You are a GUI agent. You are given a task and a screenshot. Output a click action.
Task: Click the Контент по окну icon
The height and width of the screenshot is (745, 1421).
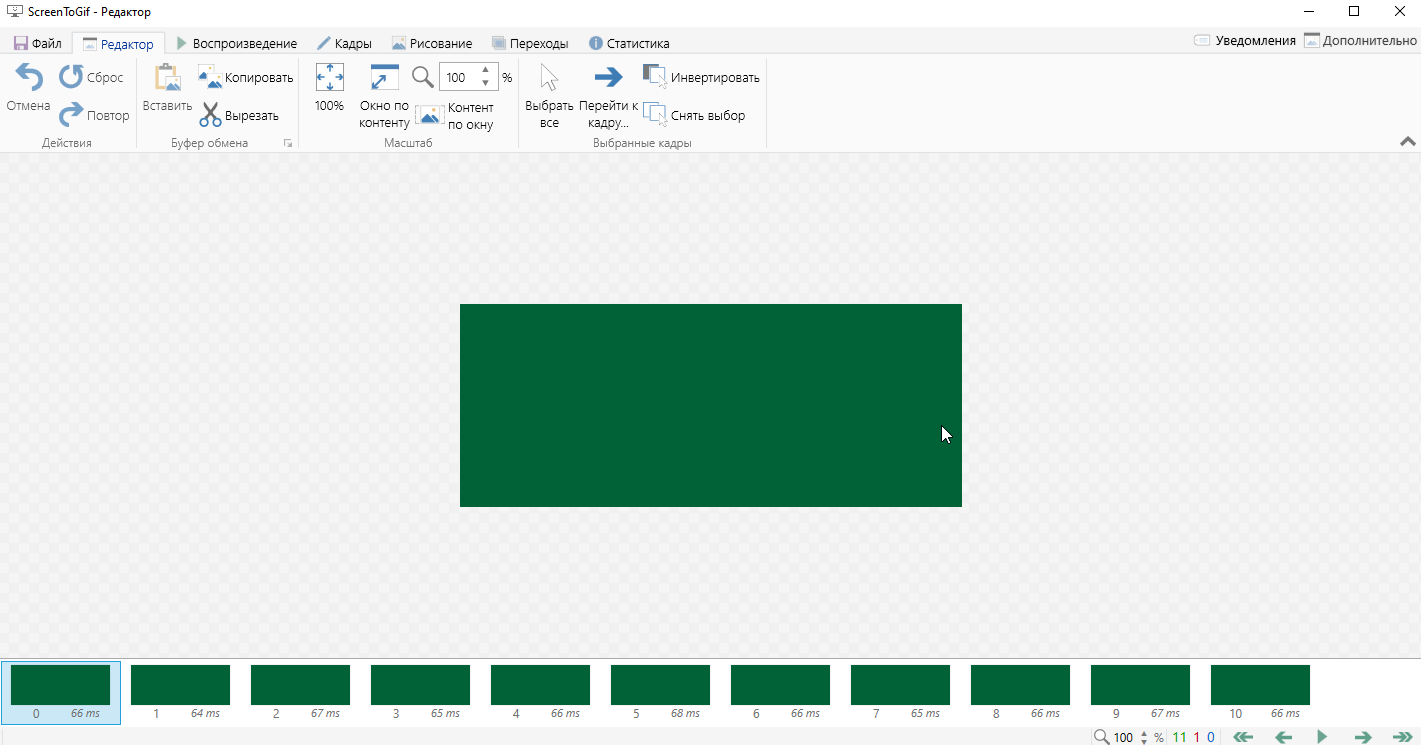click(x=429, y=115)
